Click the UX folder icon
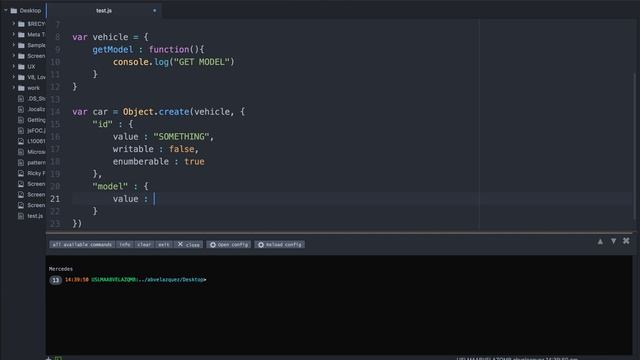640x360 pixels. click(x=22, y=67)
